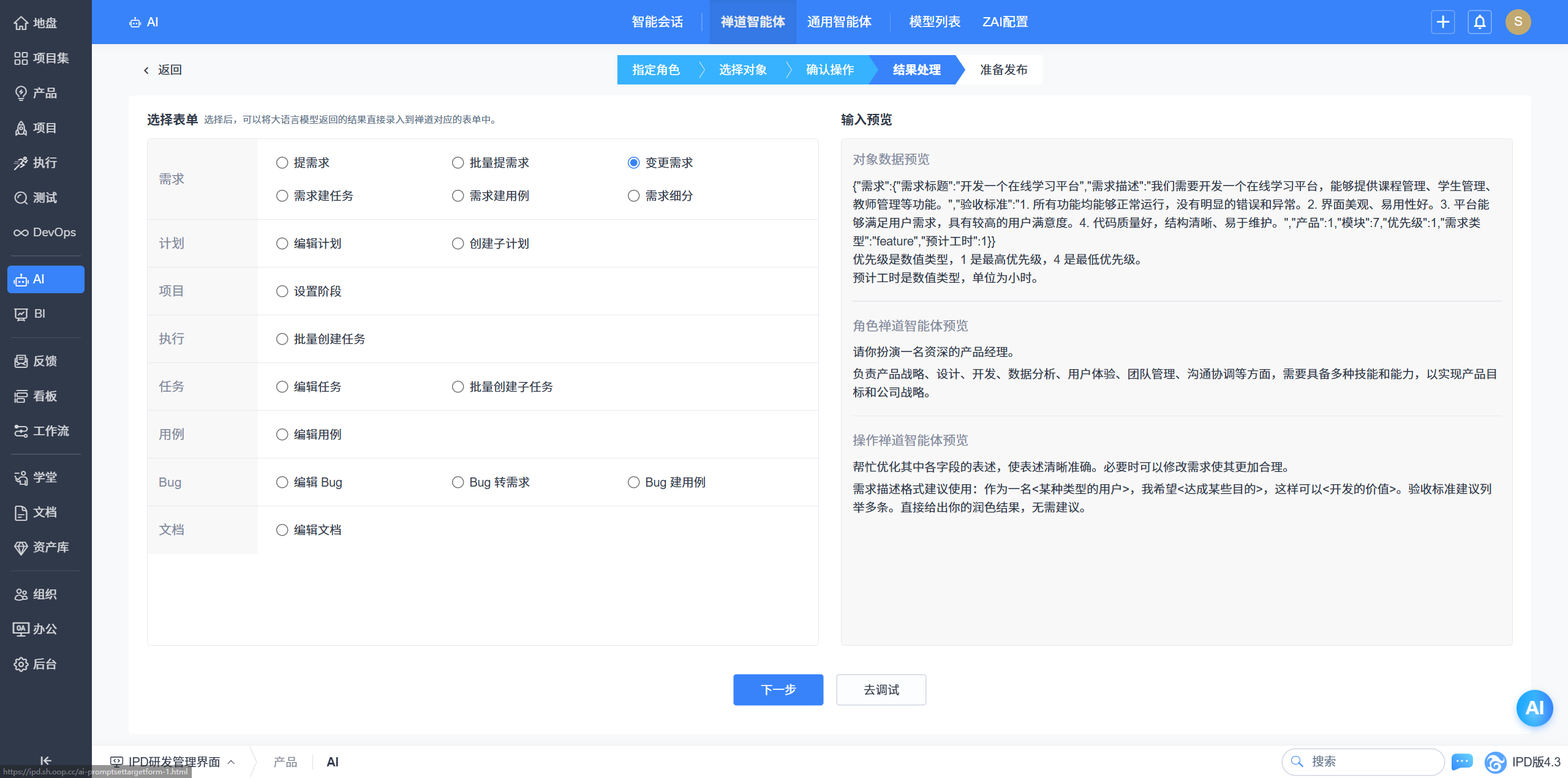The height and width of the screenshot is (778, 1568).
Task: Choose the Bug 转需求 radio option
Action: point(458,482)
